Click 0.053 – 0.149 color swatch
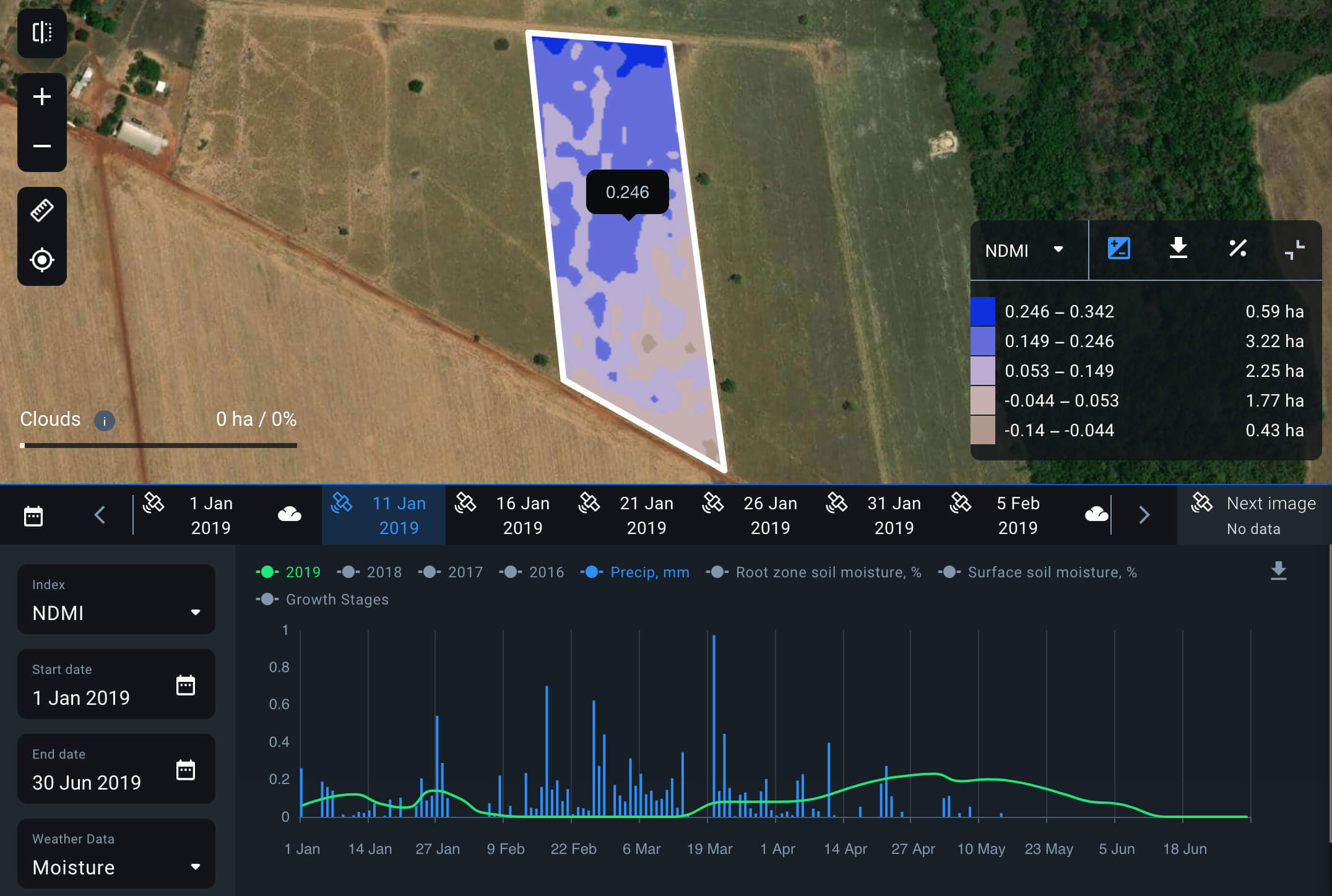 [x=983, y=371]
